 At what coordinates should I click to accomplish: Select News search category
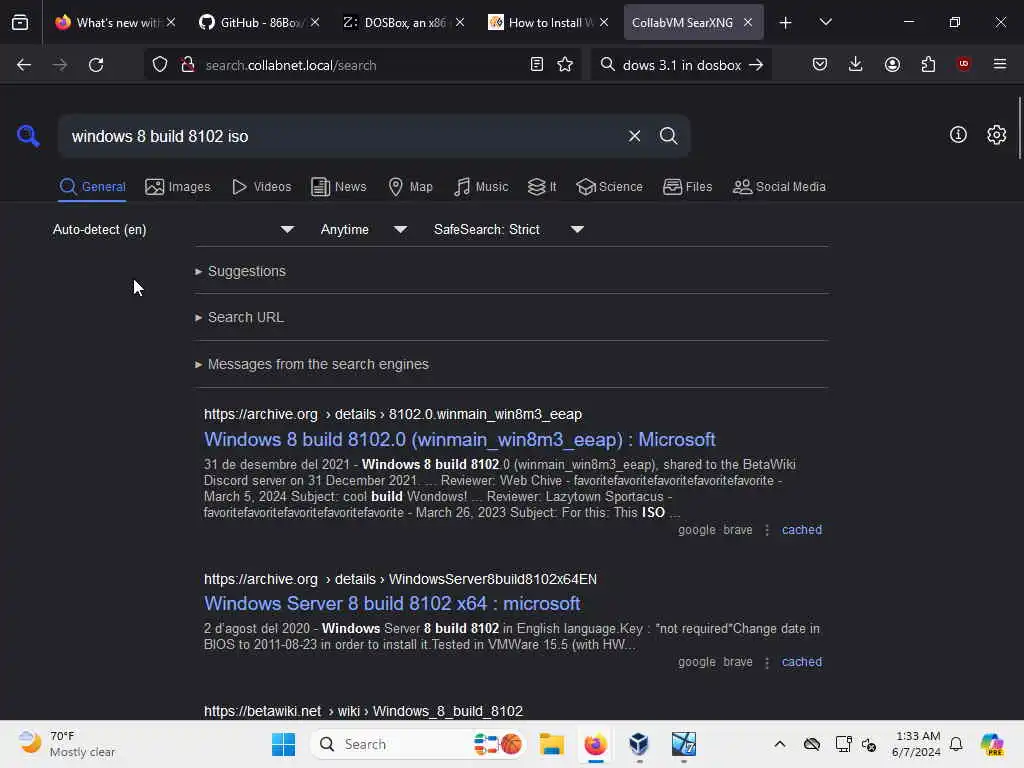tap(338, 187)
